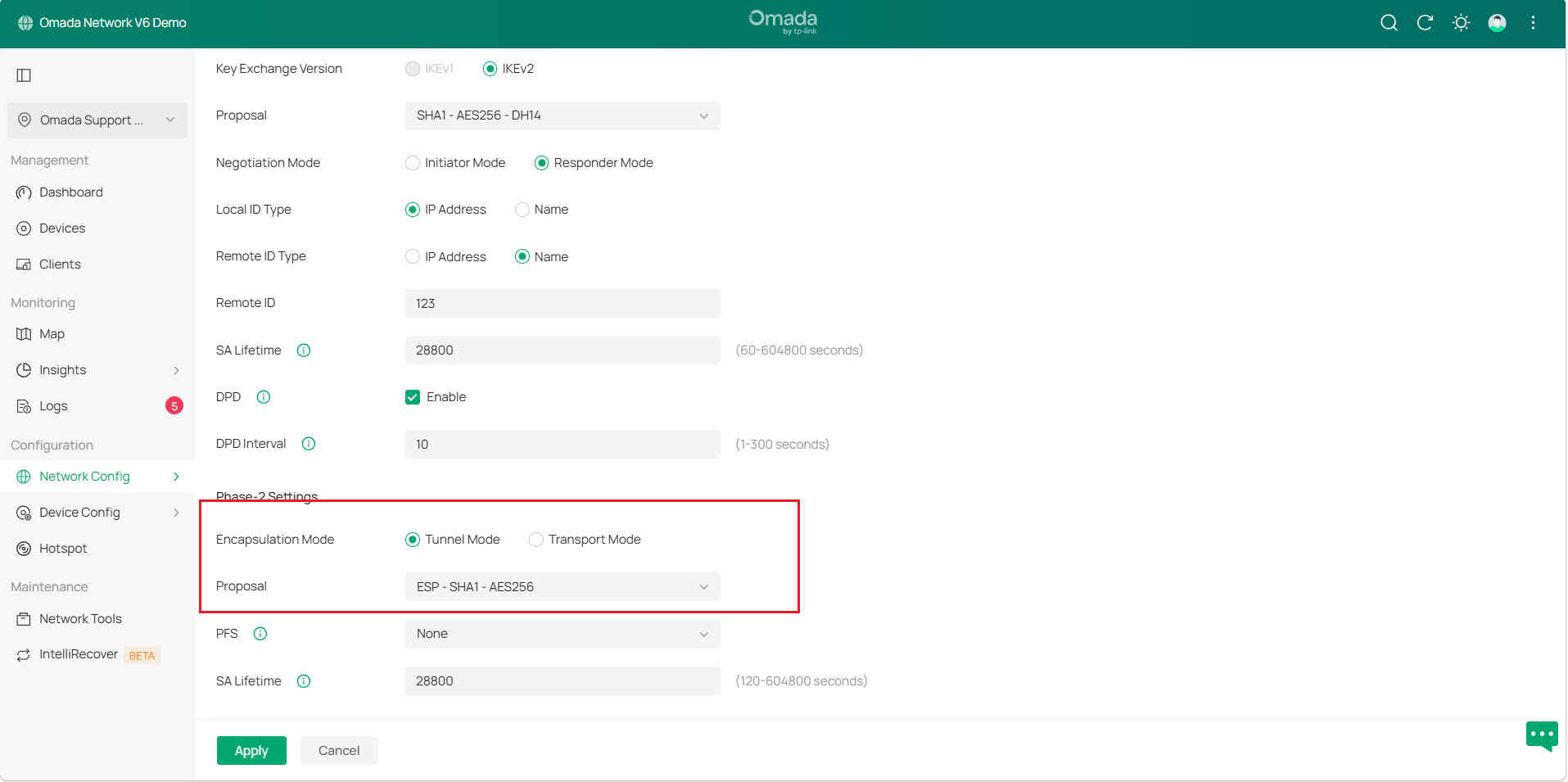Click the refresh icon in the header
The width and height of the screenshot is (1568, 782).
[1425, 22]
